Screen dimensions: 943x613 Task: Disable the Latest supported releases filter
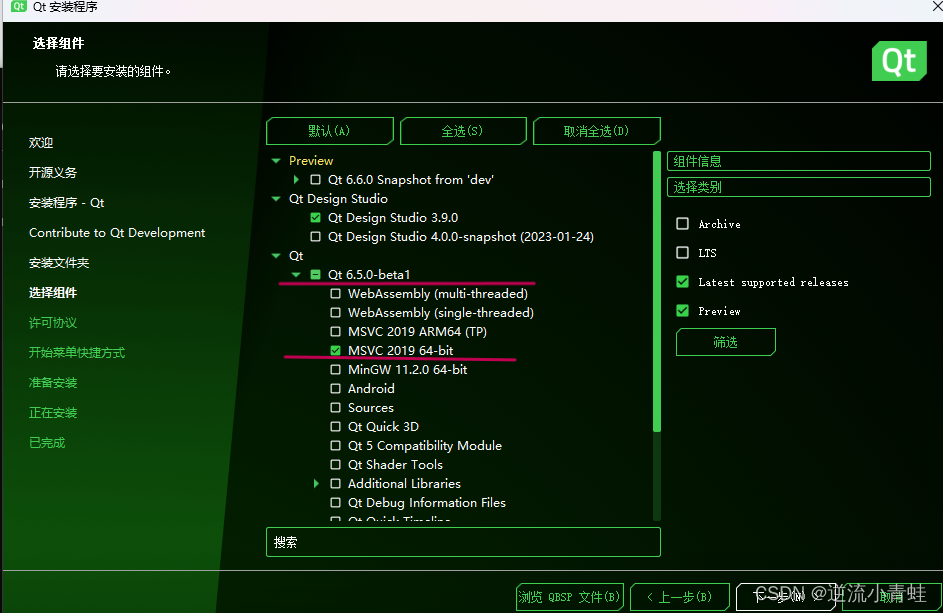683,282
